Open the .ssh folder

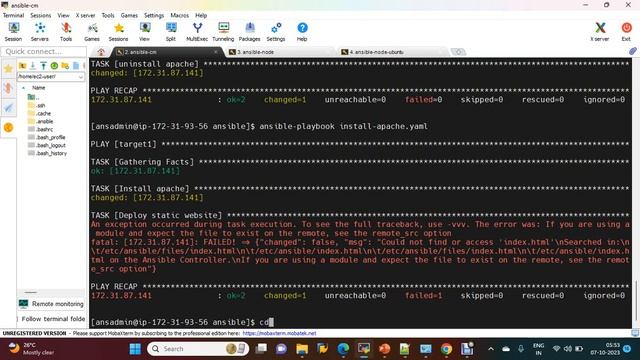[37, 105]
